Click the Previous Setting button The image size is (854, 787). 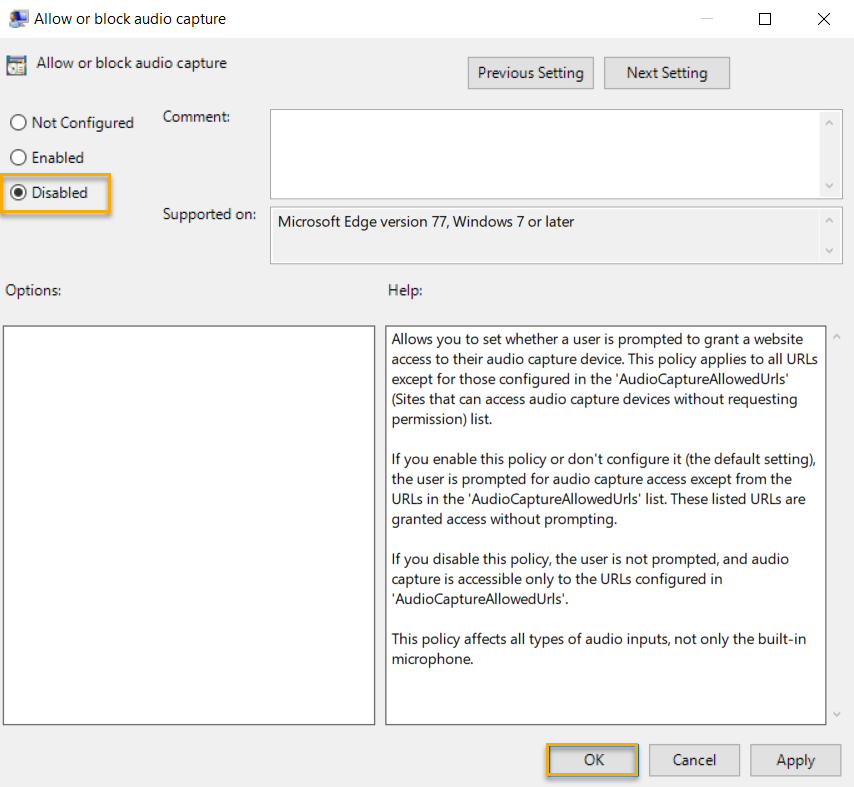pos(530,72)
